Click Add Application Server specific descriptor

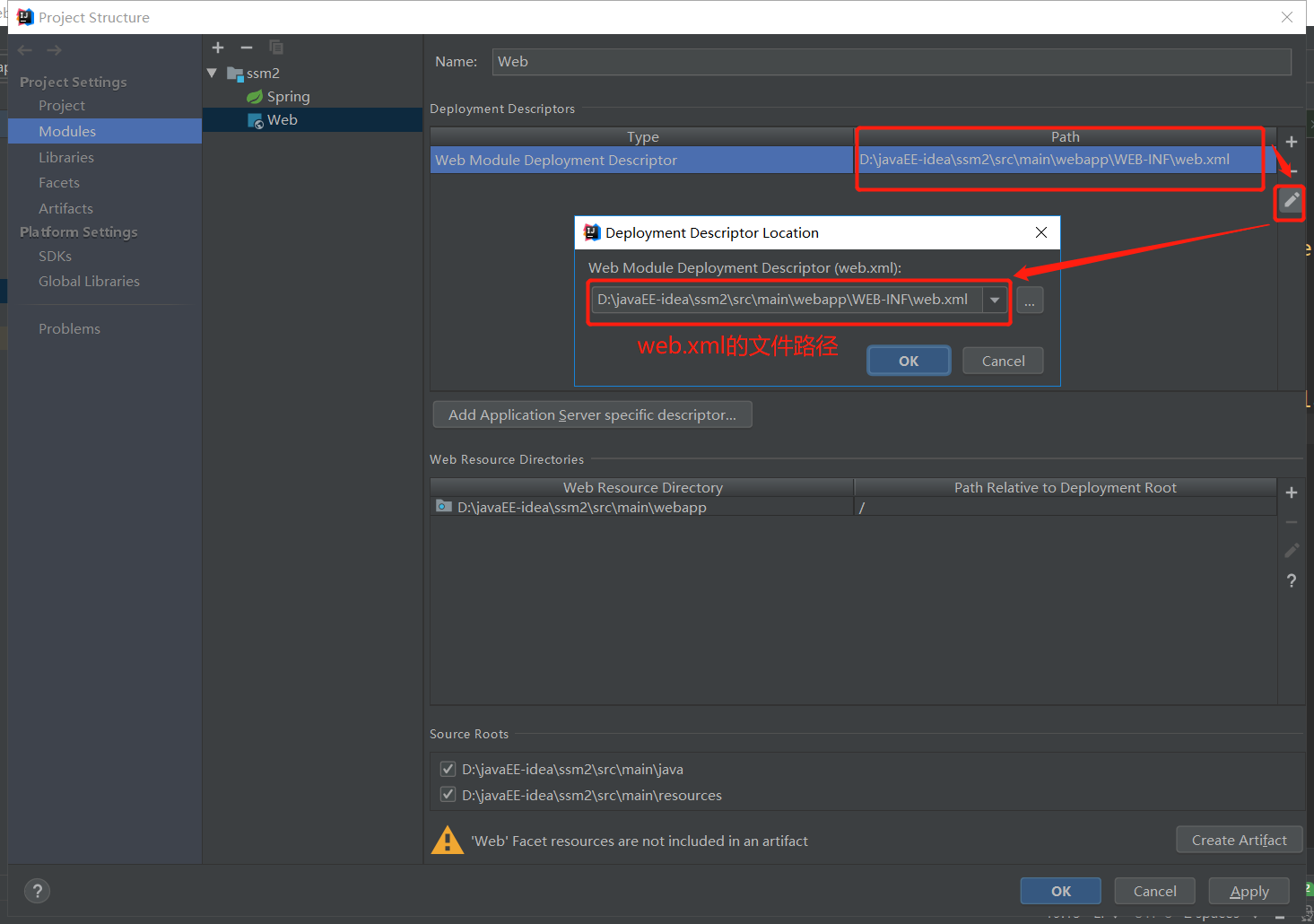point(592,414)
